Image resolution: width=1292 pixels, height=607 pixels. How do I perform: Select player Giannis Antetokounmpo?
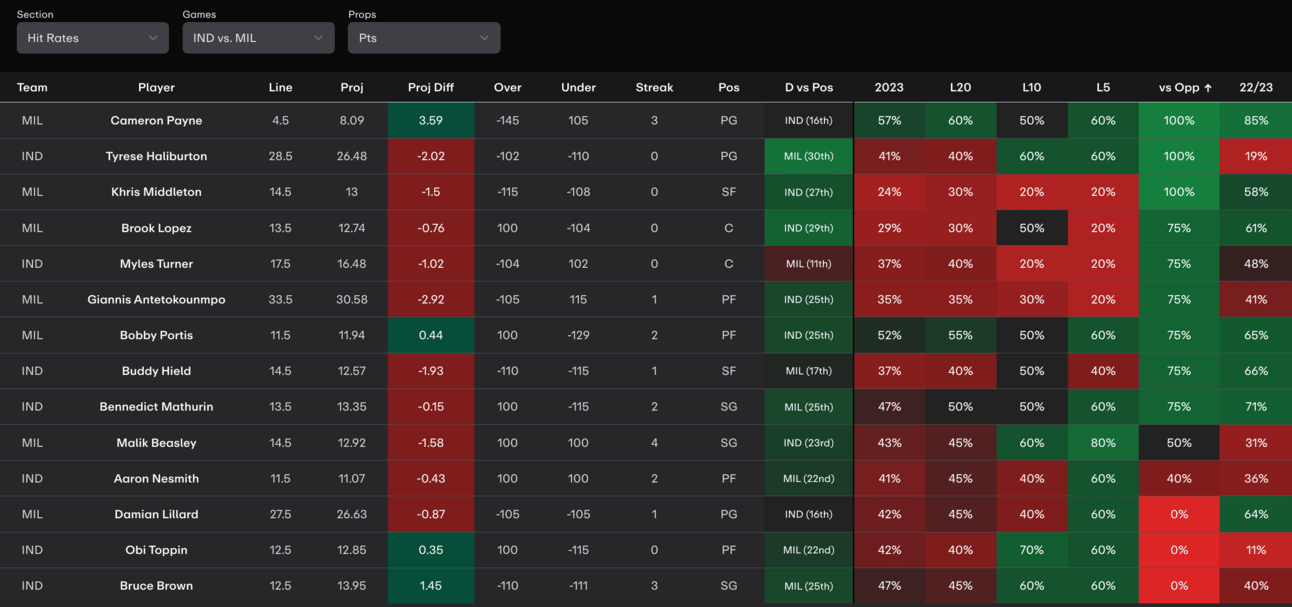[x=156, y=299]
